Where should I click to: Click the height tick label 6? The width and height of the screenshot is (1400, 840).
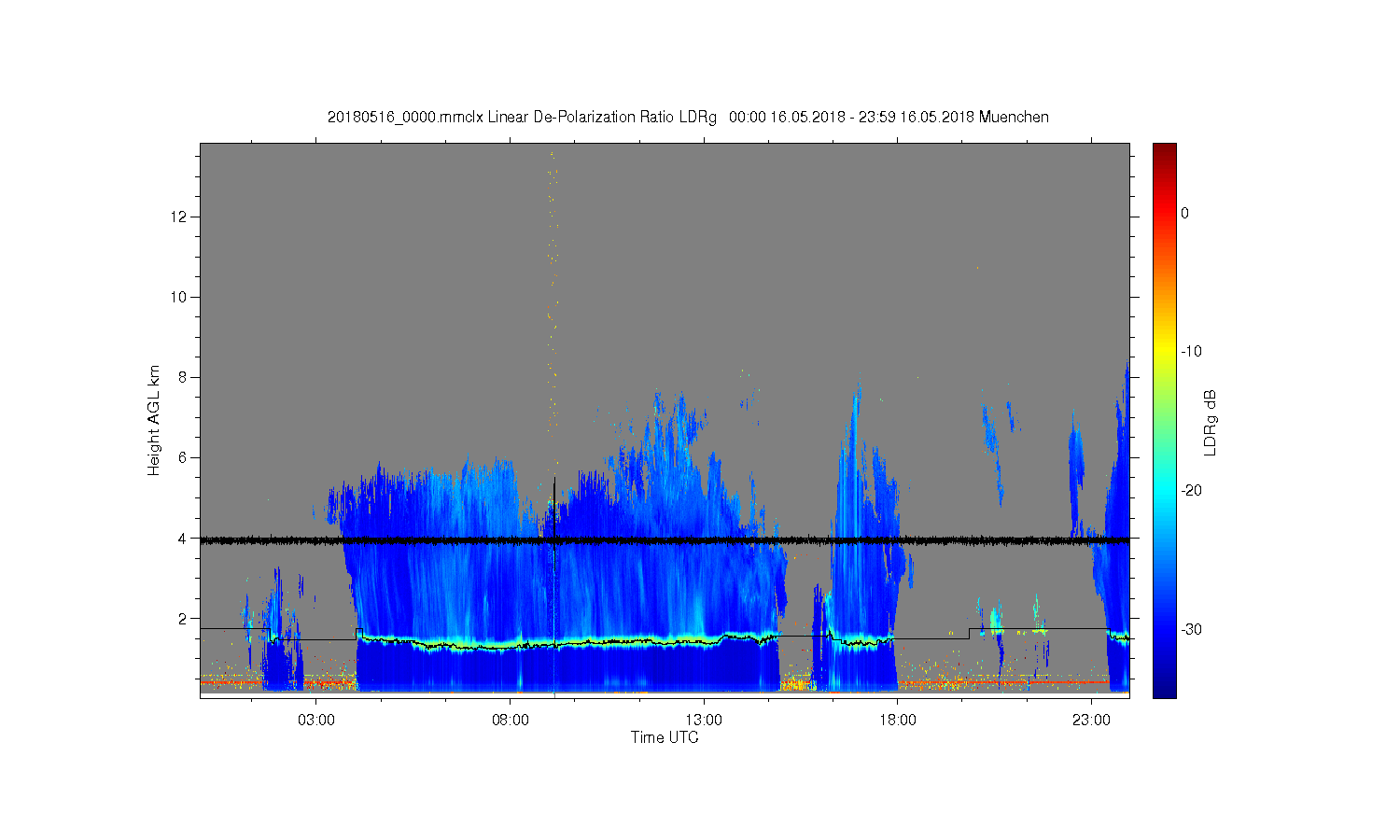(x=183, y=457)
